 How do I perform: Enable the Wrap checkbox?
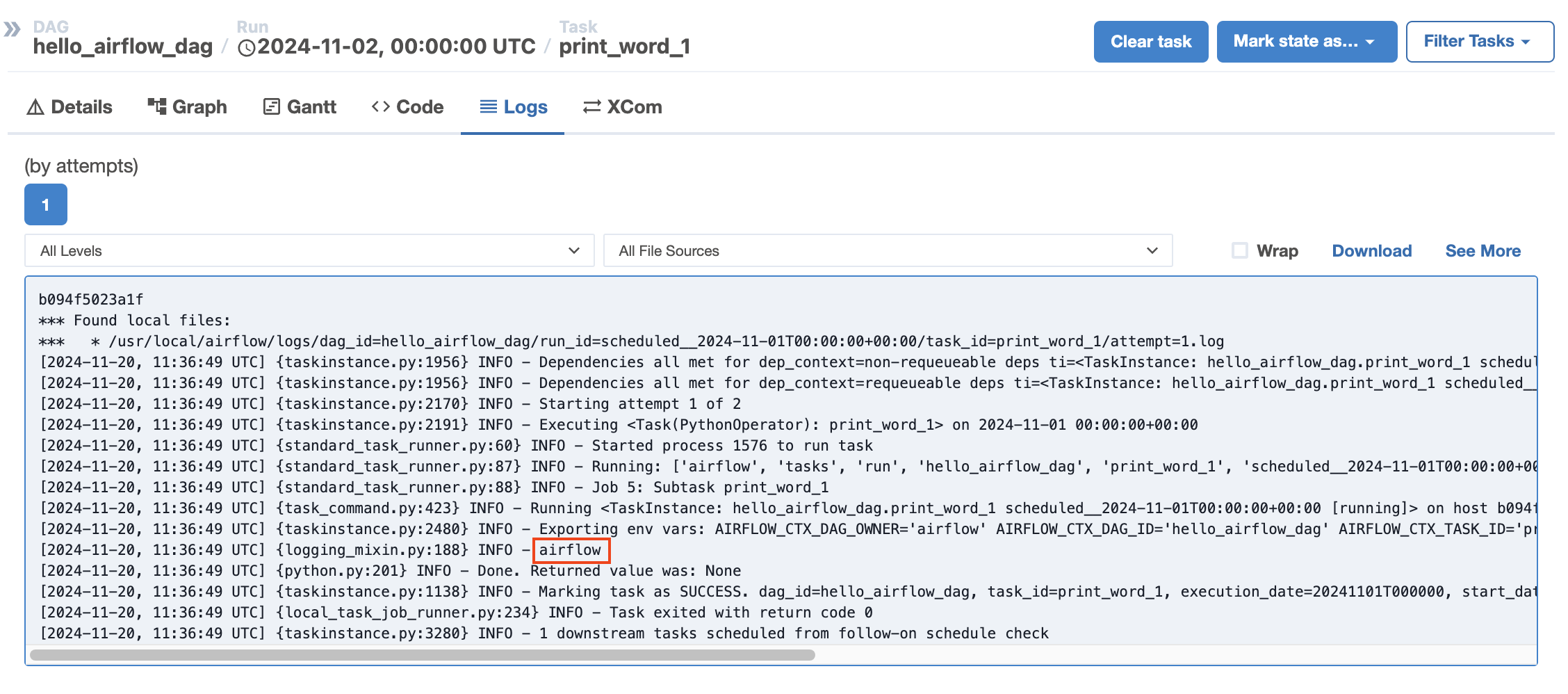pos(1240,250)
